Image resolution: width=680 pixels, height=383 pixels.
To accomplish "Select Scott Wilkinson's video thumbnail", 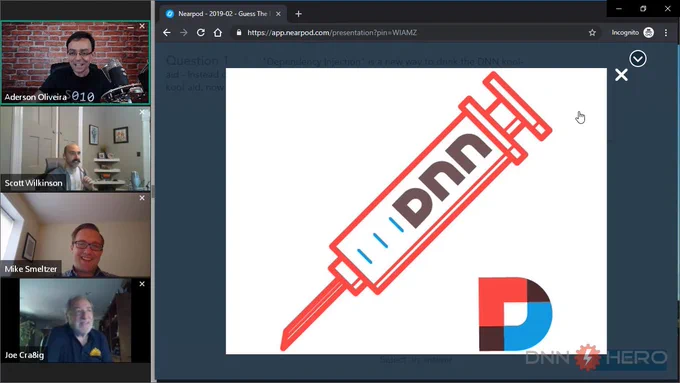I will 75,149.
